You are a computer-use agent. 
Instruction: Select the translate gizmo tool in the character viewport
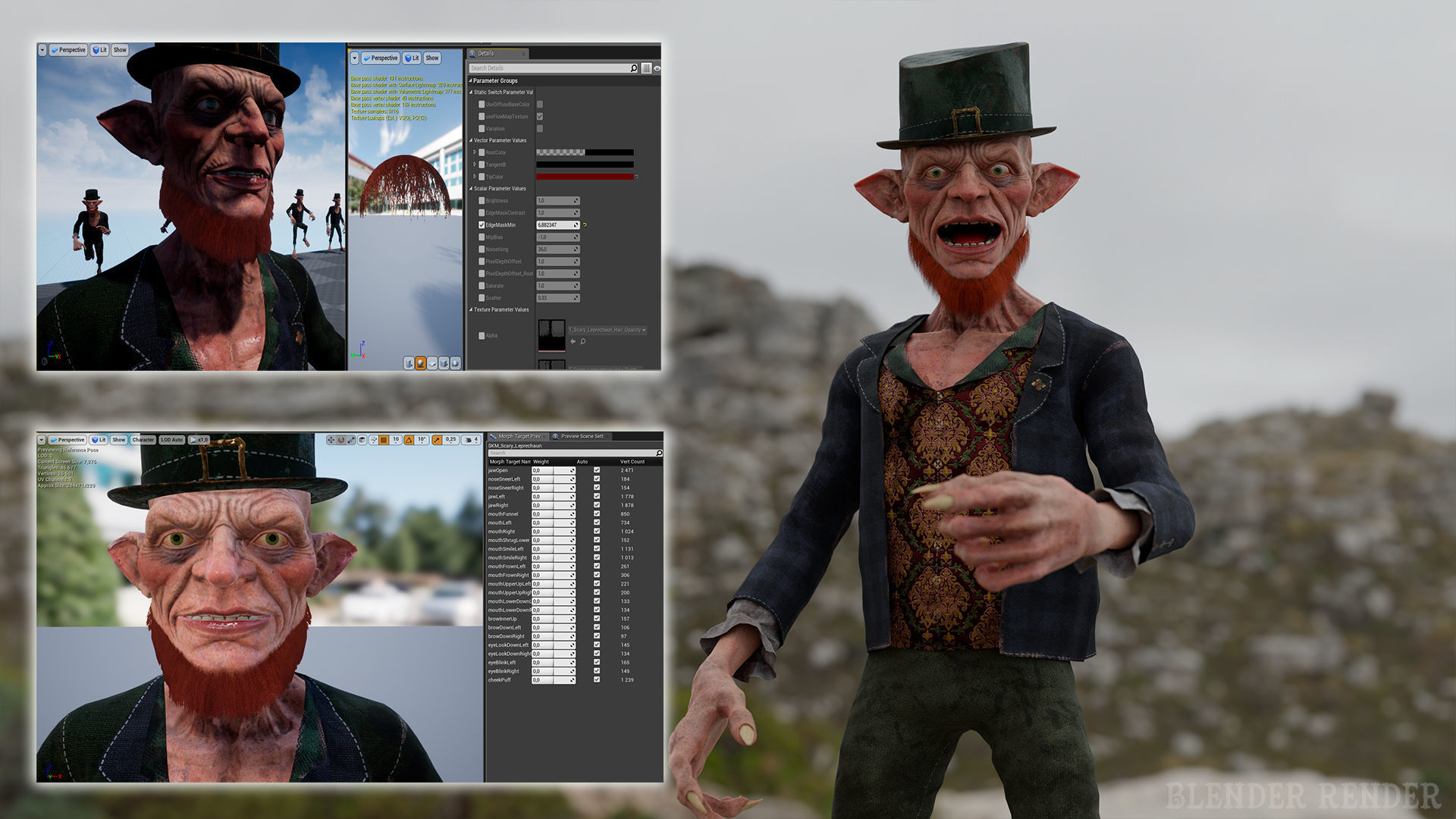click(x=331, y=440)
